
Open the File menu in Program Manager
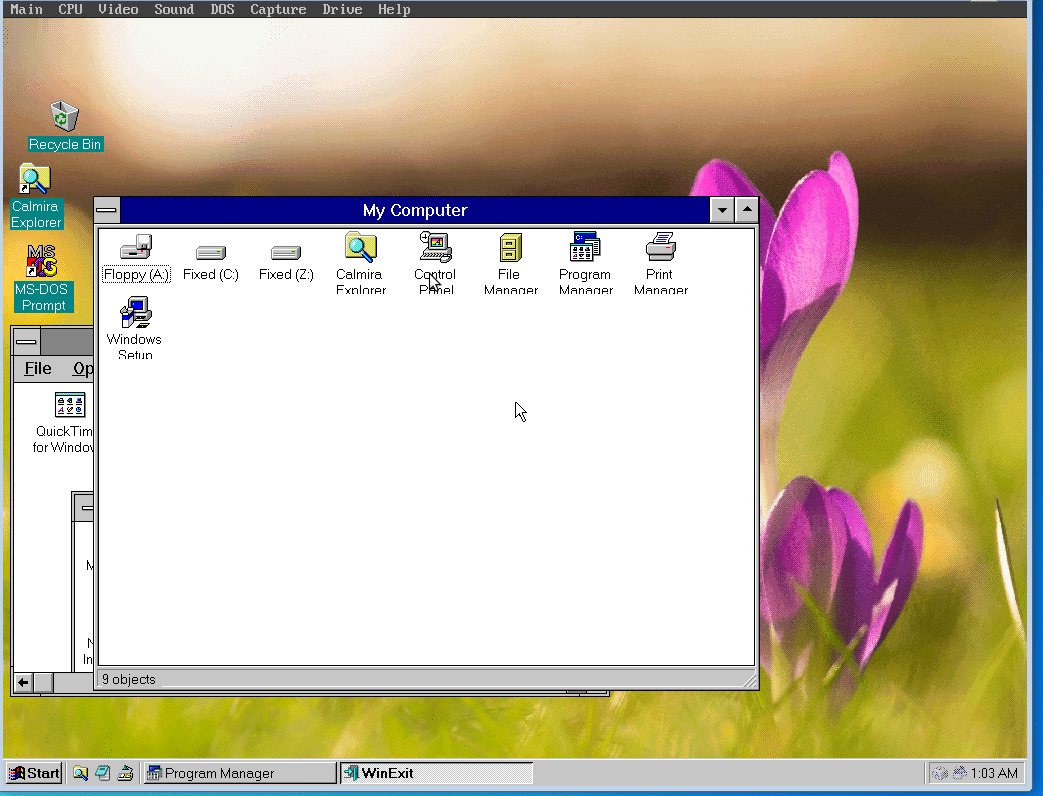[38, 368]
